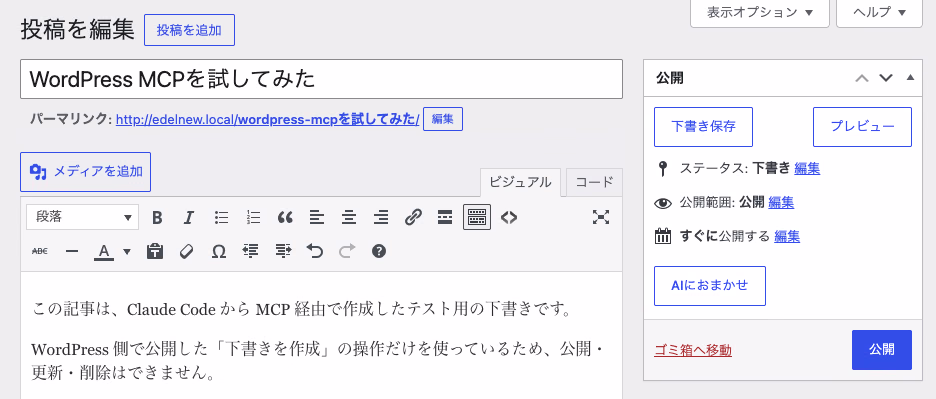Click the 投稿を追加 button

[189, 30]
